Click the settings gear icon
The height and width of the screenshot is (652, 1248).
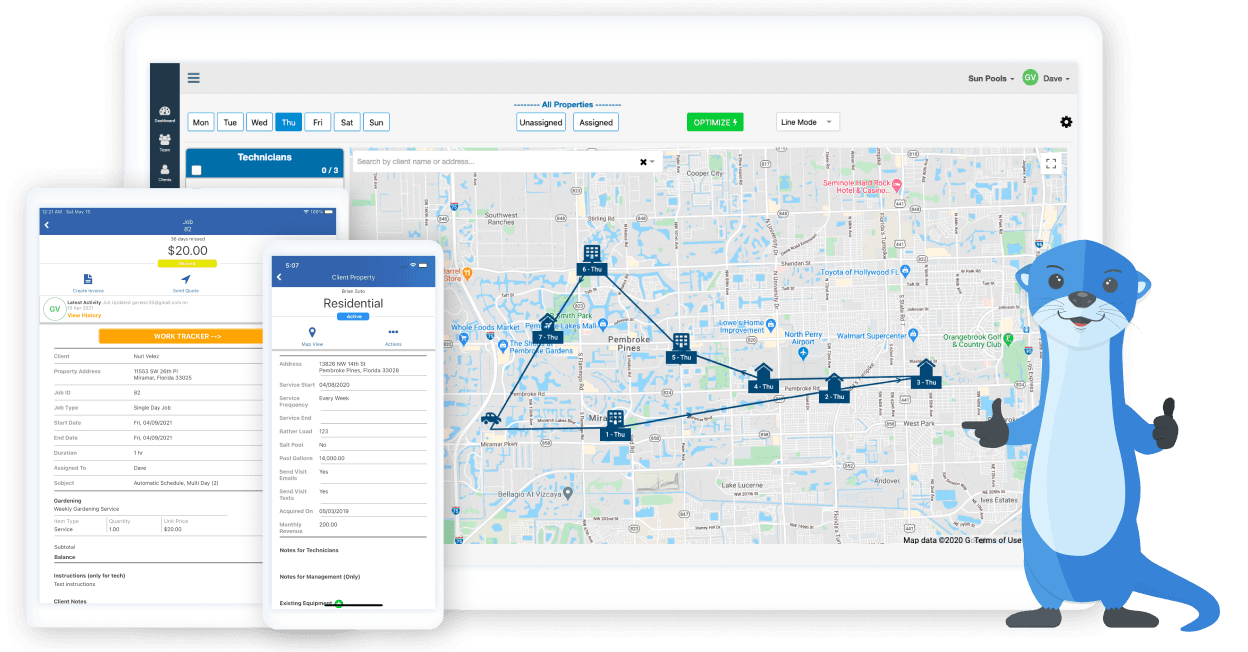[1066, 122]
